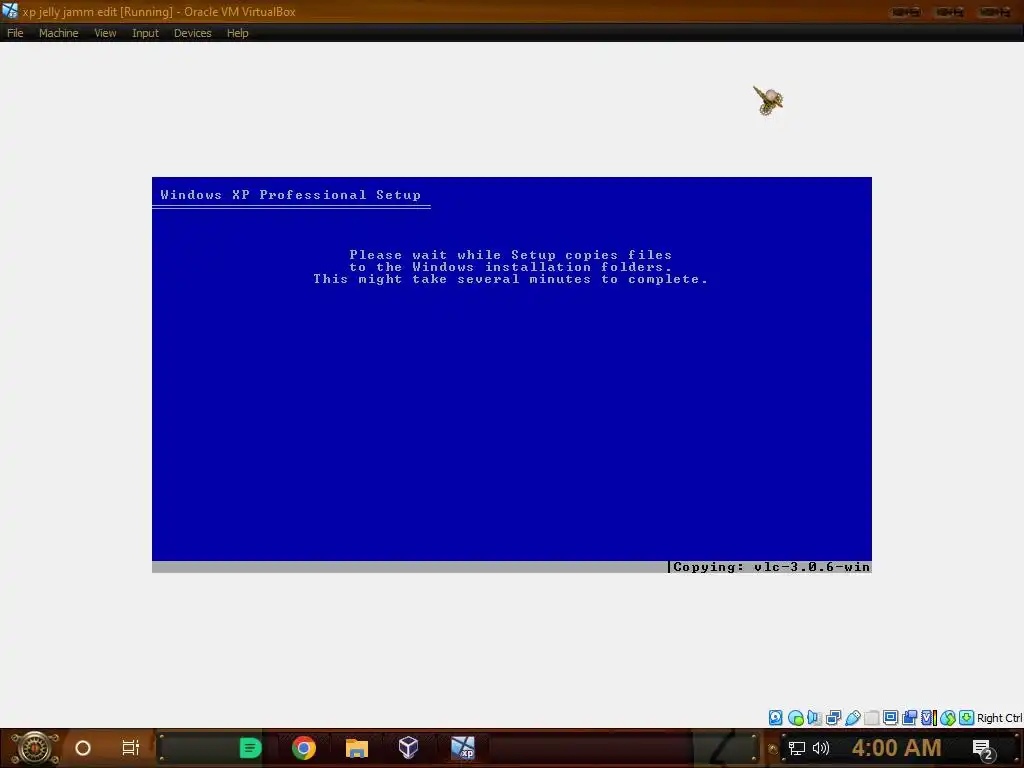Click the 'Copying: vlc-3.0.6-win' status text
Image resolution: width=1024 pixels, height=768 pixels.
coord(771,567)
